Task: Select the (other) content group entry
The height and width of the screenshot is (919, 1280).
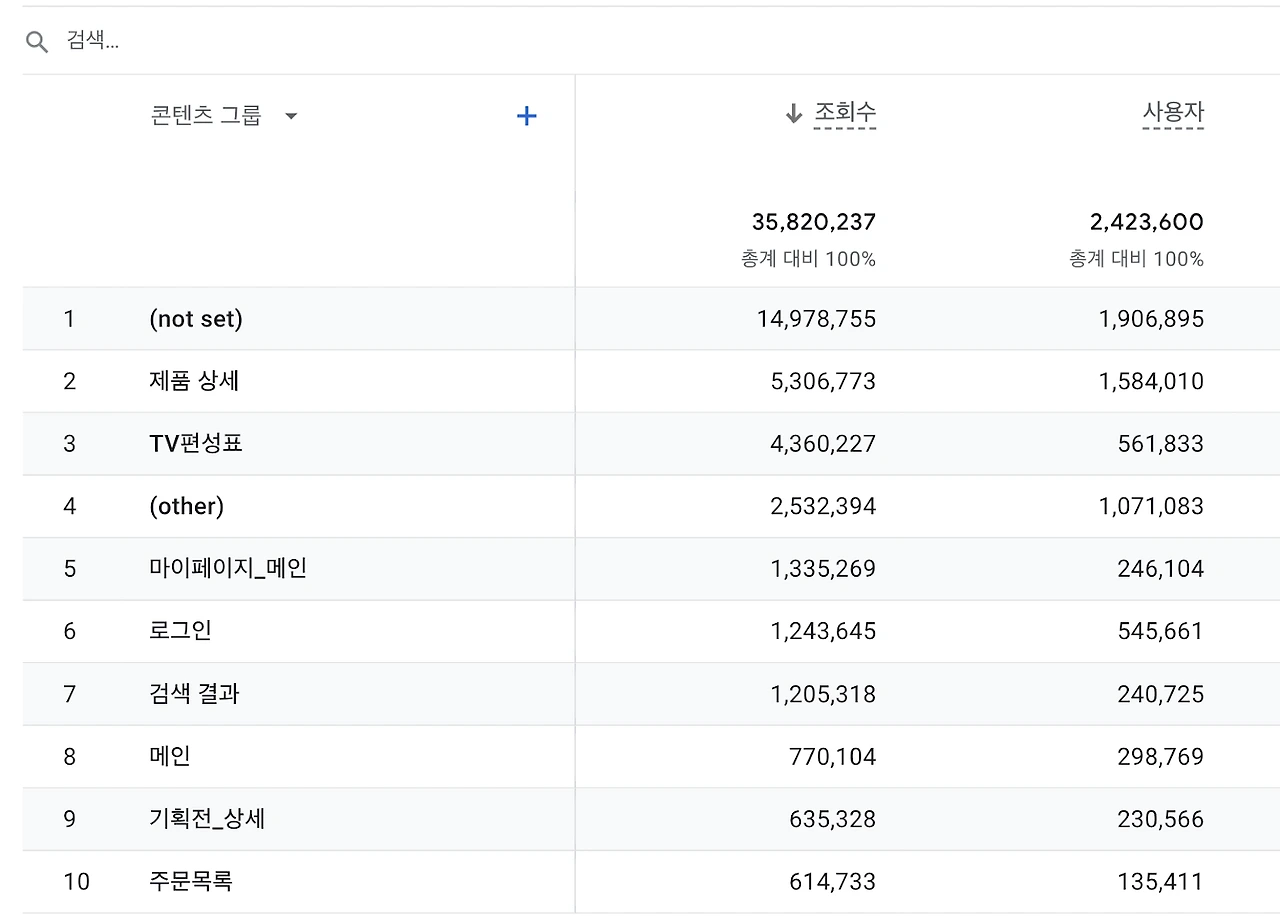Action: [186, 506]
